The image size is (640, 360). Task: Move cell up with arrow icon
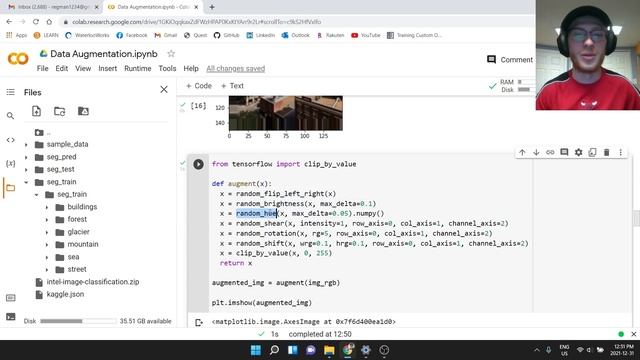click(x=522, y=152)
